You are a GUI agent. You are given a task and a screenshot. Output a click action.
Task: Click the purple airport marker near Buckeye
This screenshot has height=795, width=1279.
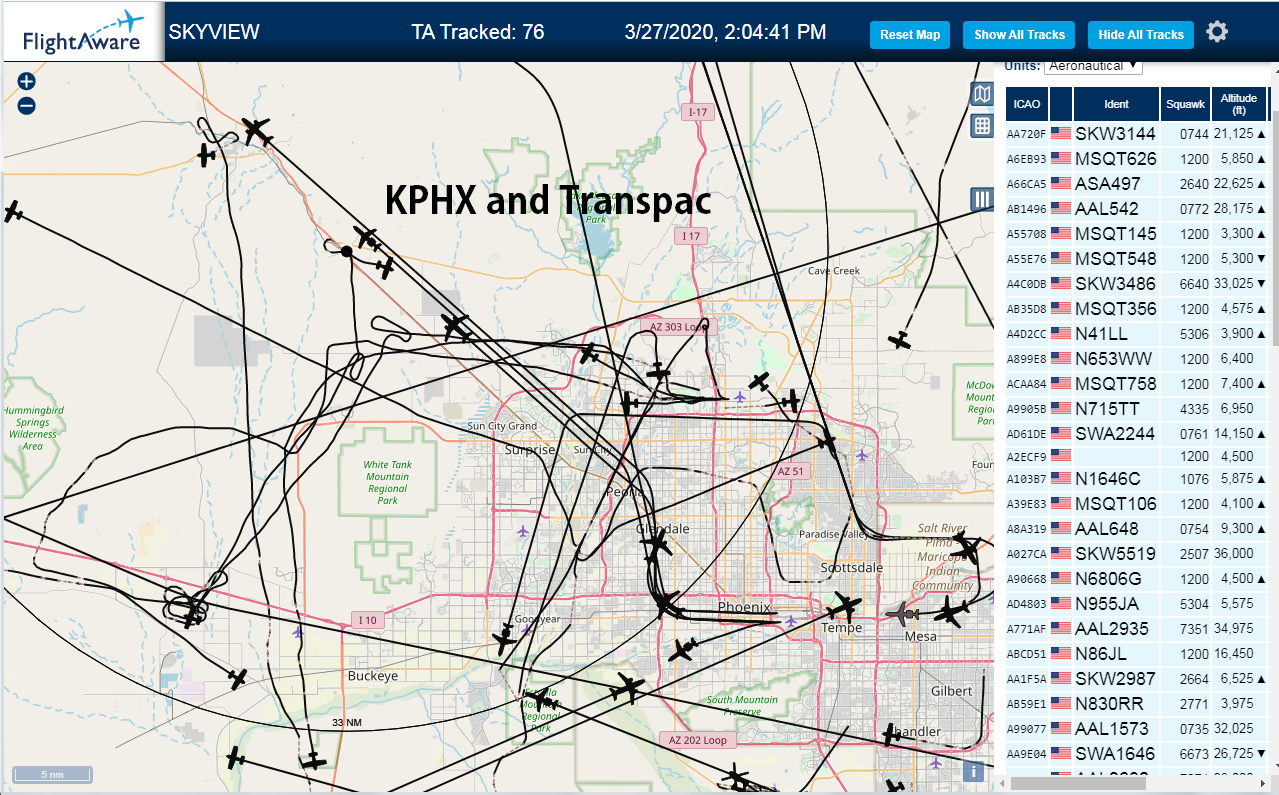pyautogui.click(x=297, y=632)
